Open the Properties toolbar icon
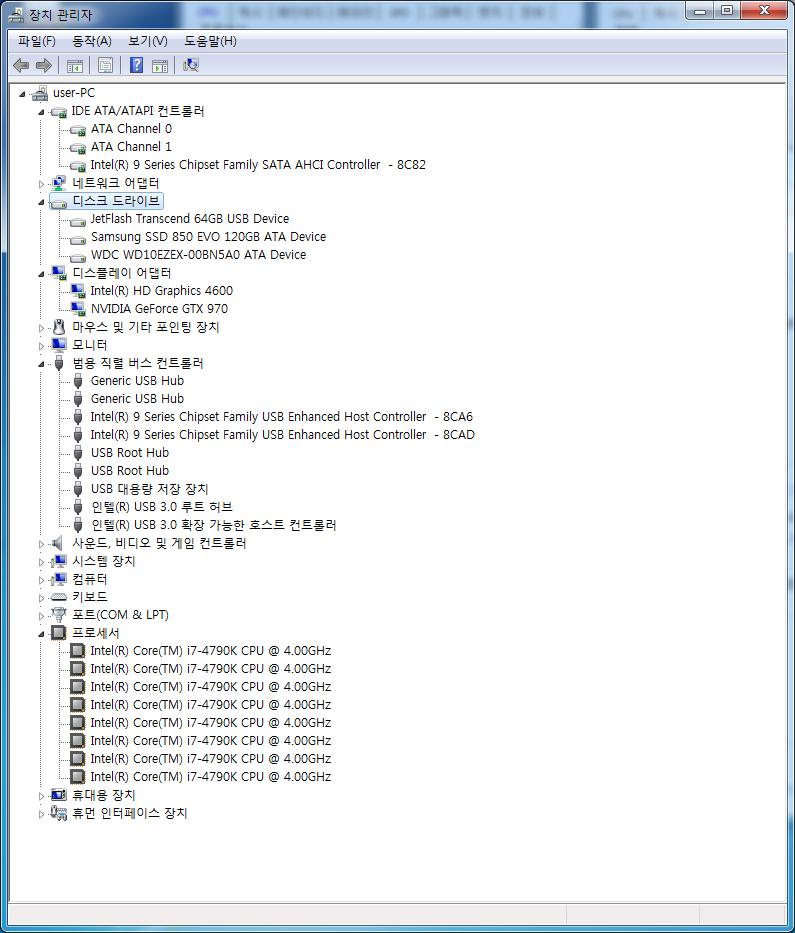Screen dimensions: 795x933 coord(105,65)
